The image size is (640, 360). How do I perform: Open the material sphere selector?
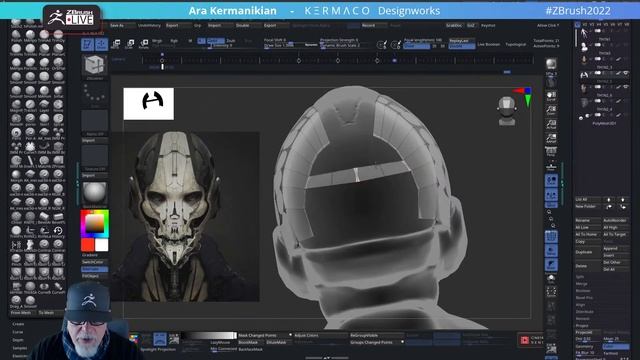click(x=95, y=192)
